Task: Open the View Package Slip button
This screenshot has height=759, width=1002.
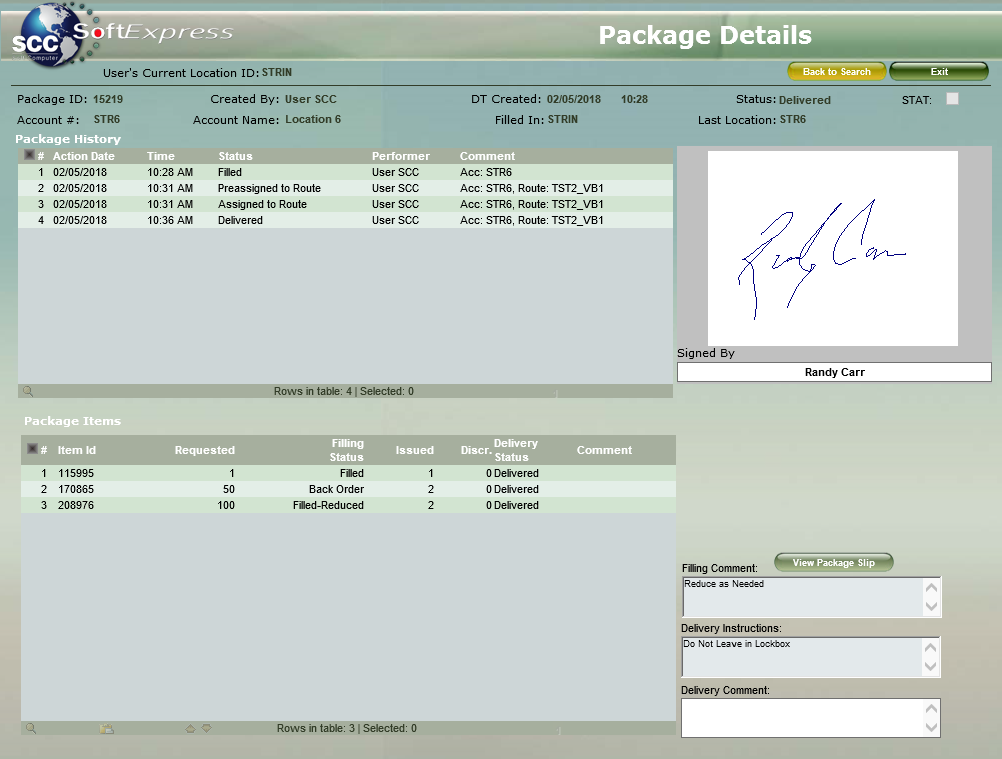Action: pyautogui.click(x=833, y=563)
